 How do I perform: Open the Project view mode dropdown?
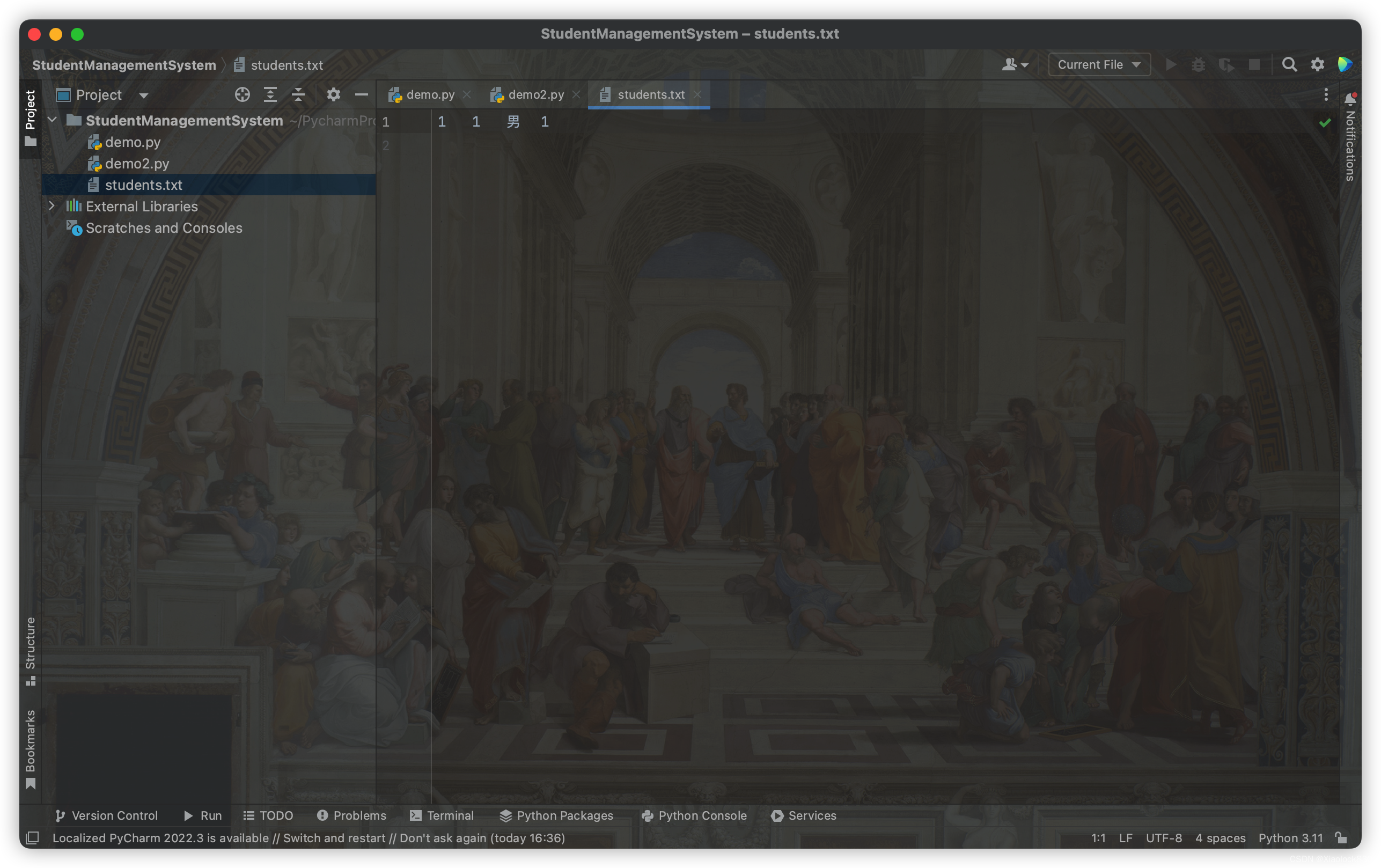tap(143, 95)
